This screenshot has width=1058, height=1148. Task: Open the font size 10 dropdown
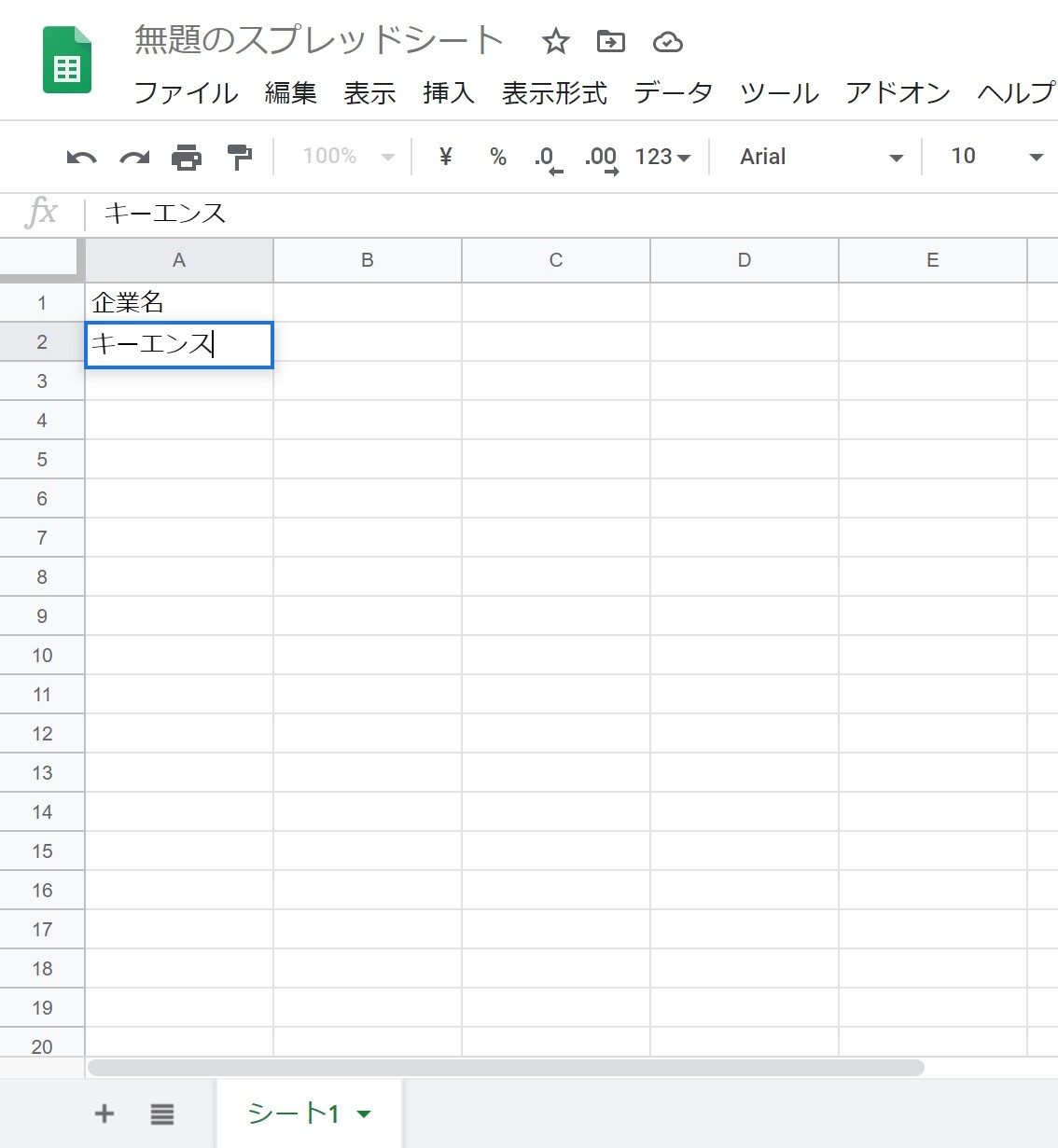996,157
